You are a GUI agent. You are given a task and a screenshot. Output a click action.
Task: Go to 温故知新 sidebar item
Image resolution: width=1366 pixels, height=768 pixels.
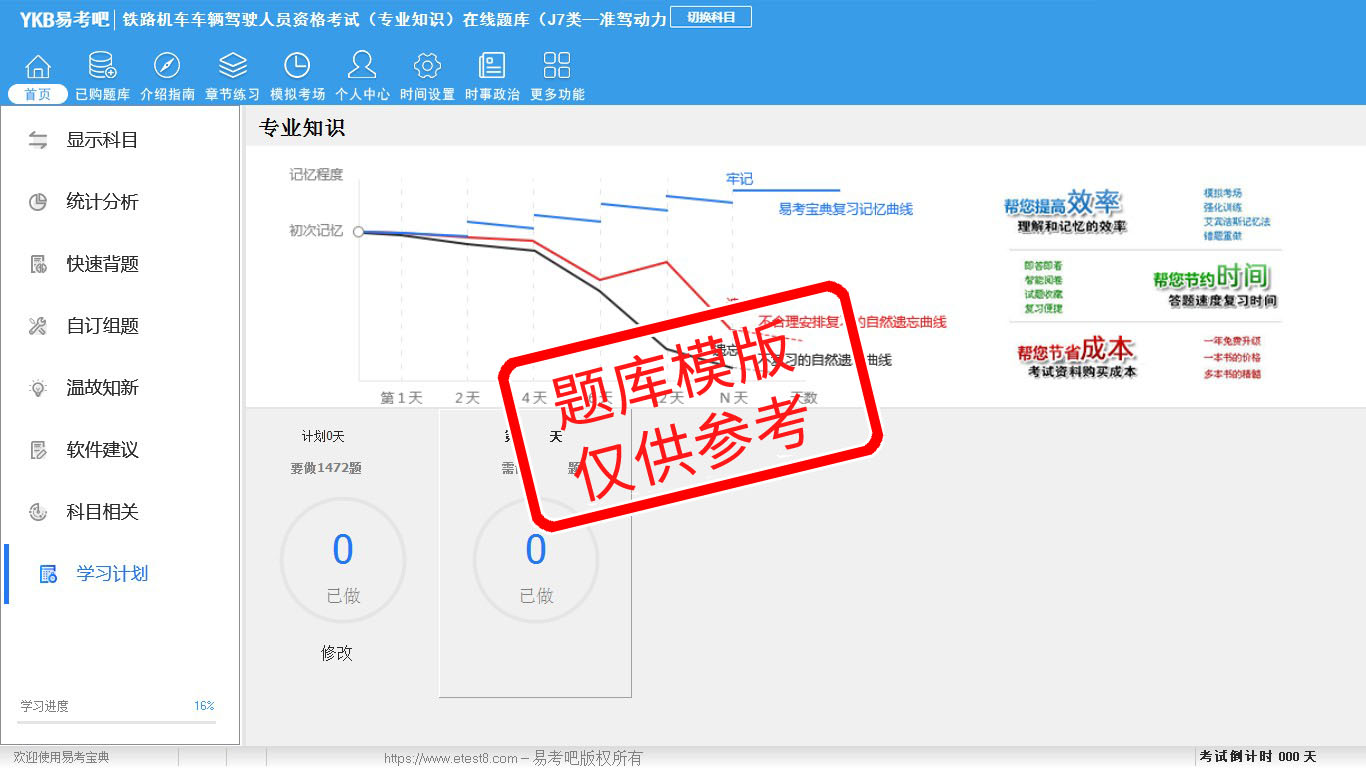[x=102, y=388]
